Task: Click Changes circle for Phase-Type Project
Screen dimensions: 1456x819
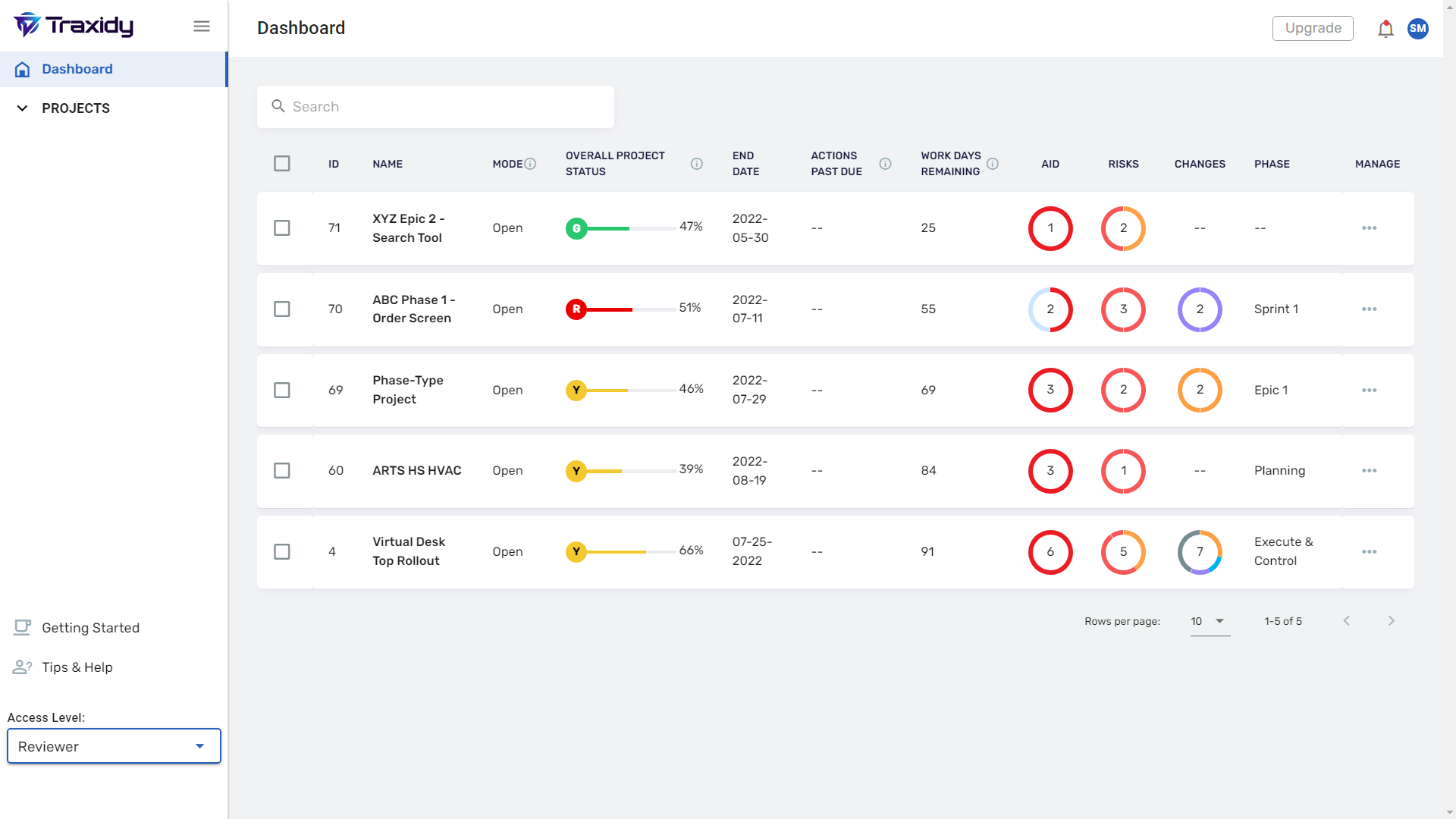Action: pyautogui.click(x=1200, y=390)
